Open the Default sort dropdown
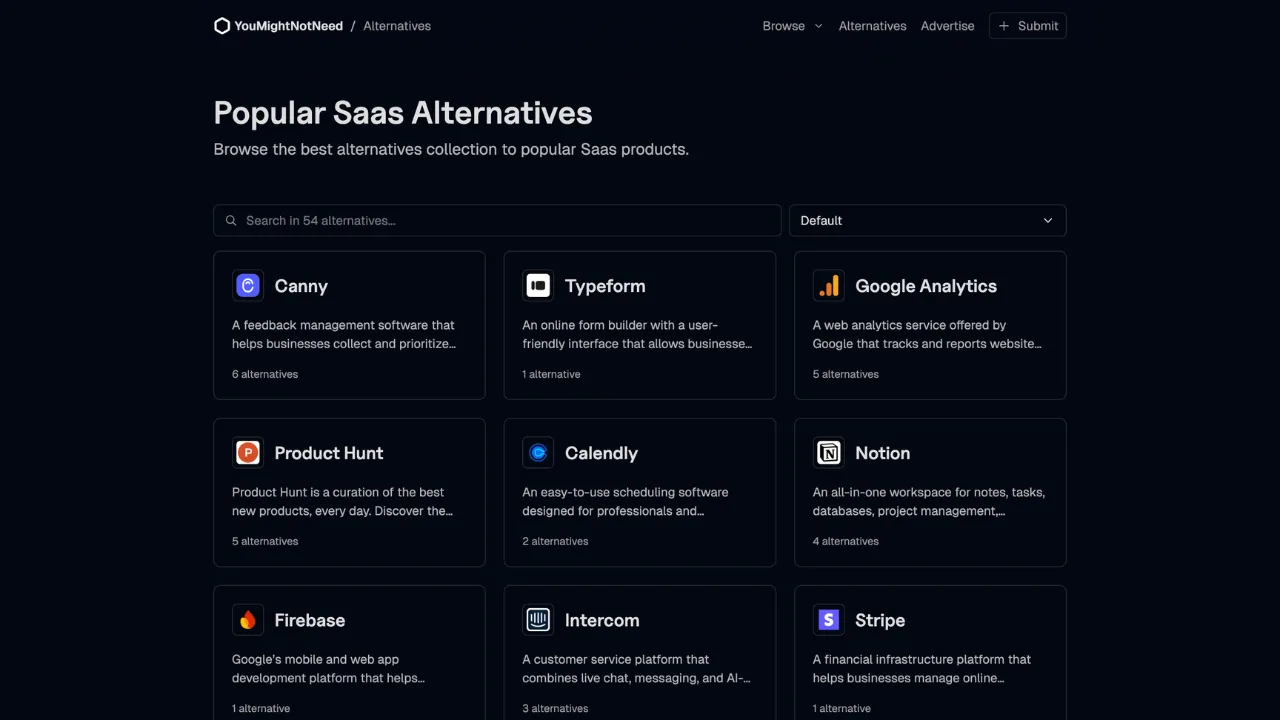 pos(928,220)
